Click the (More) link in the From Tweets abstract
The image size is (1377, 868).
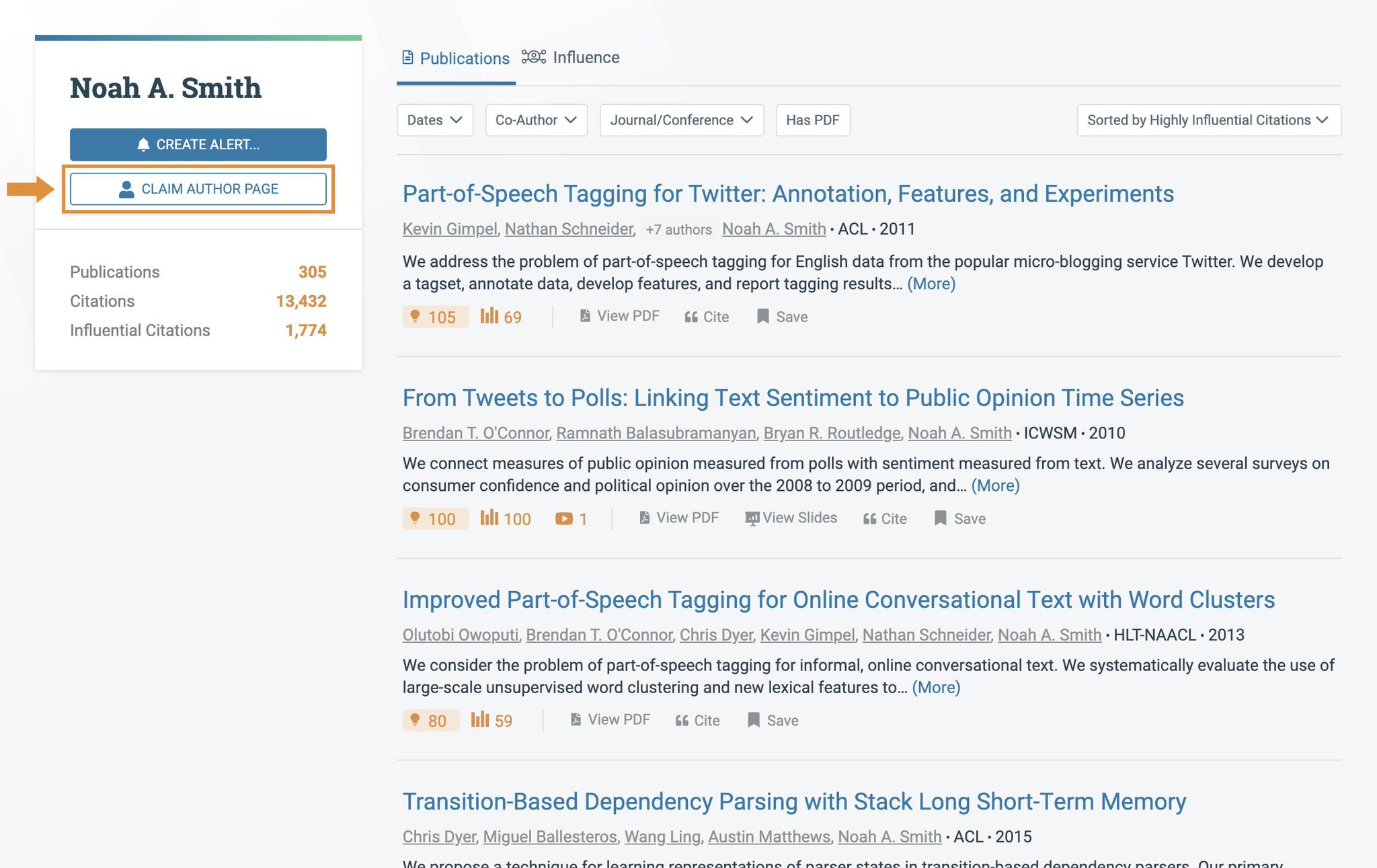click(x=995, y=485)
